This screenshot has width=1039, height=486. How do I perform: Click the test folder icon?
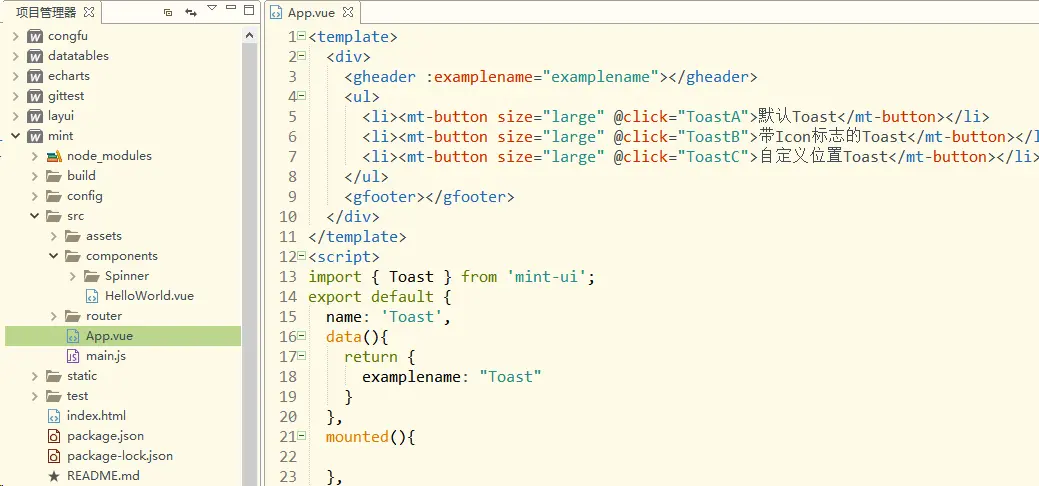pos(54,395)
